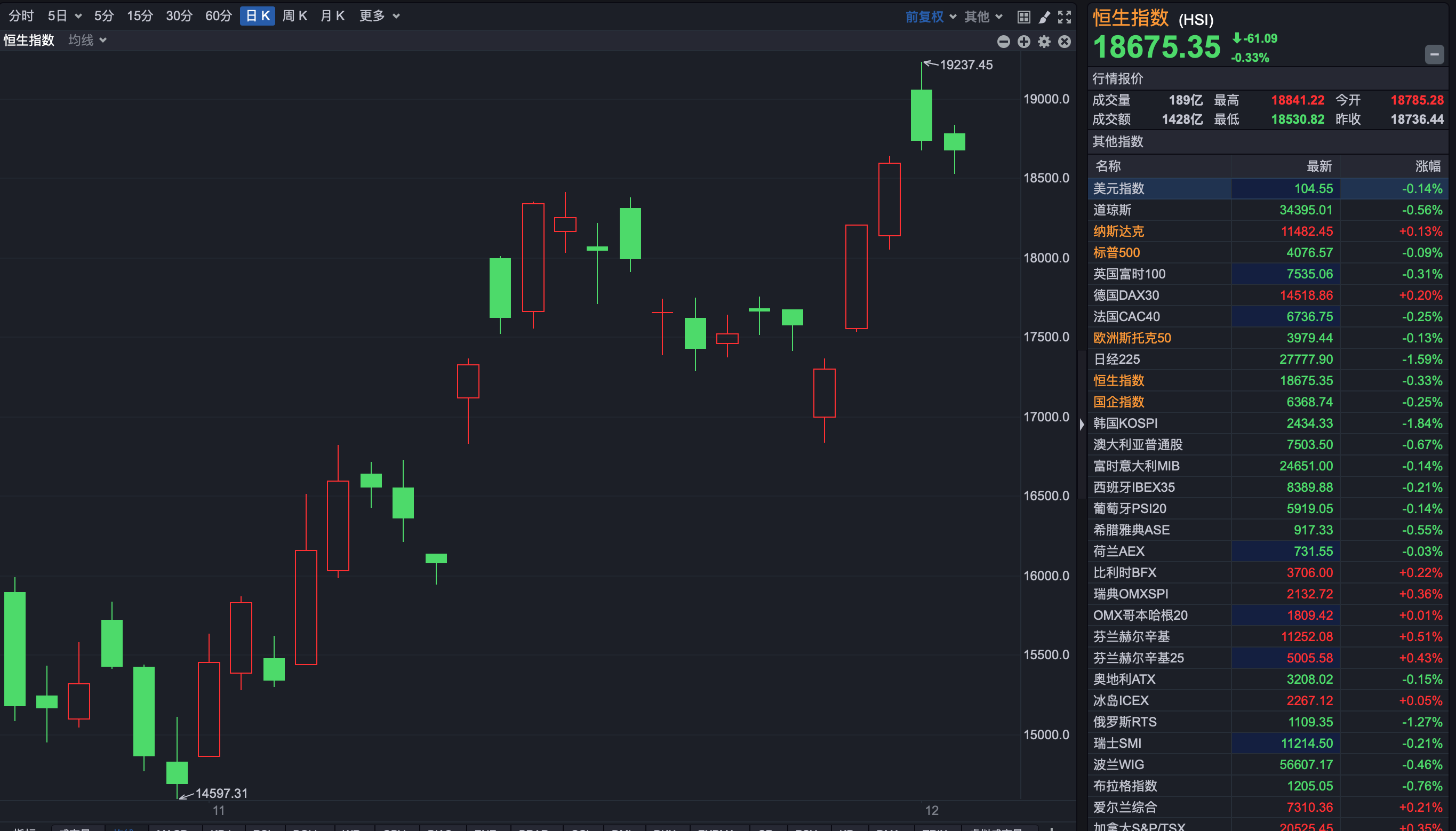Select the 60分 timeframe tab
Image resolution: width=1456 pixels, height=831 pixels.
coord(218,16)
